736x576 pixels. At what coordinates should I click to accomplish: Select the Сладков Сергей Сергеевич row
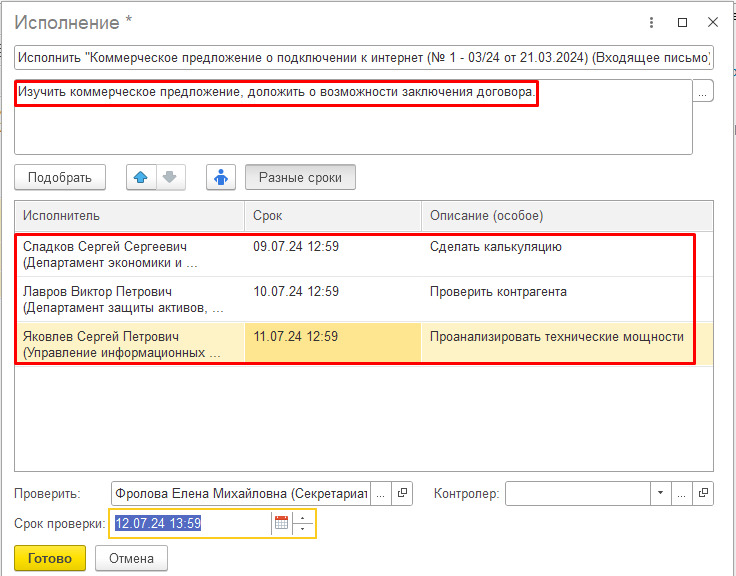[x=129, y=254]
